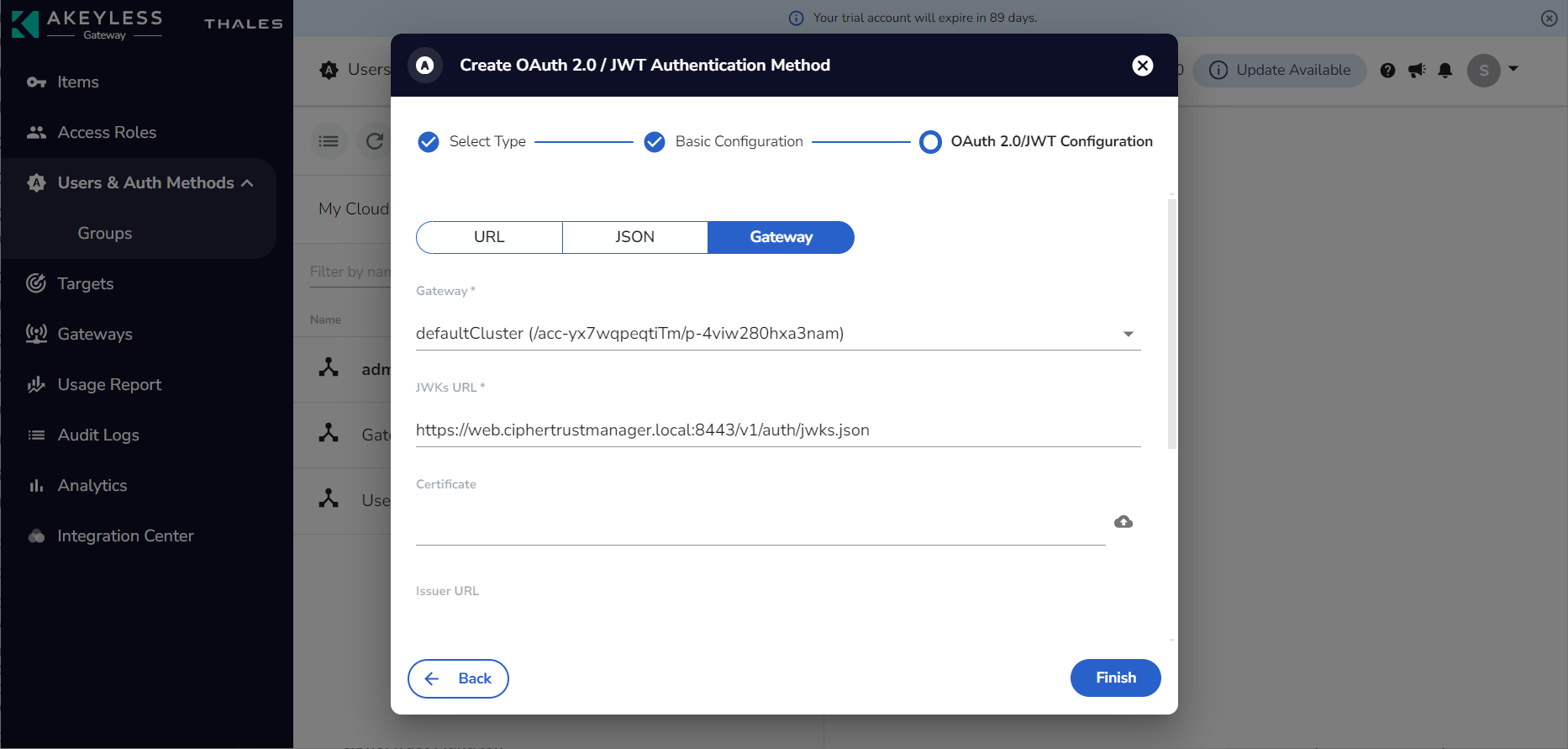Open the announcements megaphone icon
Viewport: 1568px width, 749px height.
(1417, 71)
